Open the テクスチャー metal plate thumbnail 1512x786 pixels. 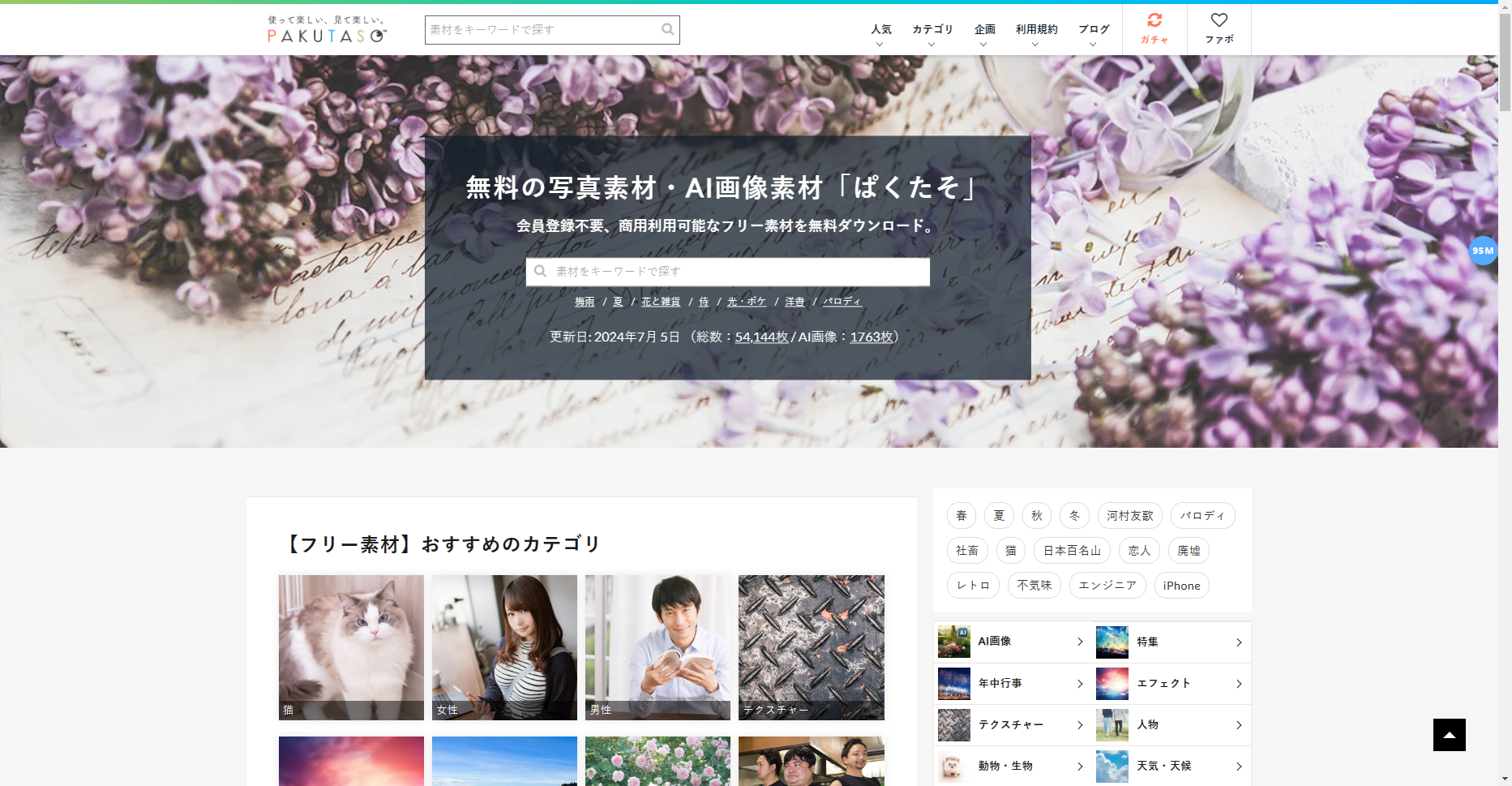click(812, 647)
